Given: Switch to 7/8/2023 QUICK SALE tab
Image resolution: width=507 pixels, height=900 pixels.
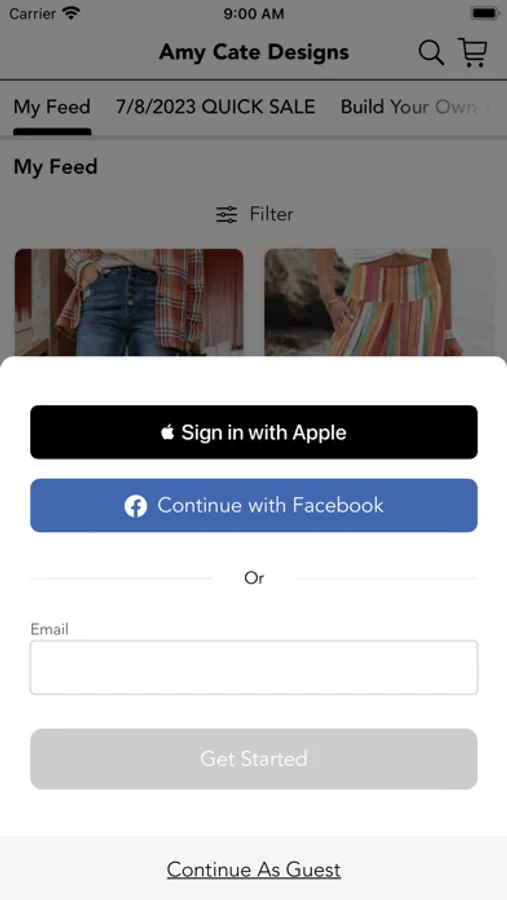Looking at the screenshot, I should pos(215,107).
